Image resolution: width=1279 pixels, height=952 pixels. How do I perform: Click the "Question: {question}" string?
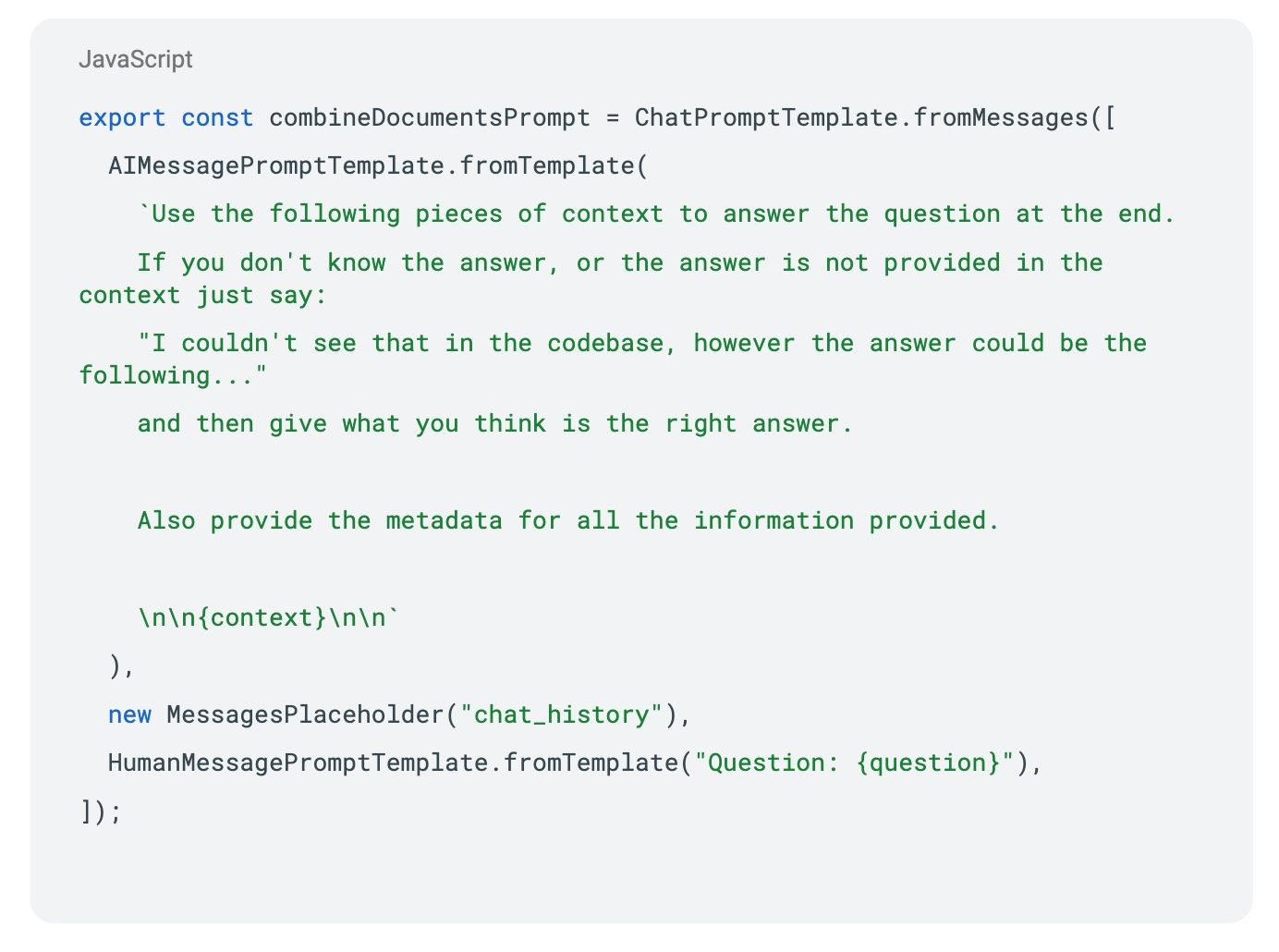[855, 763]
